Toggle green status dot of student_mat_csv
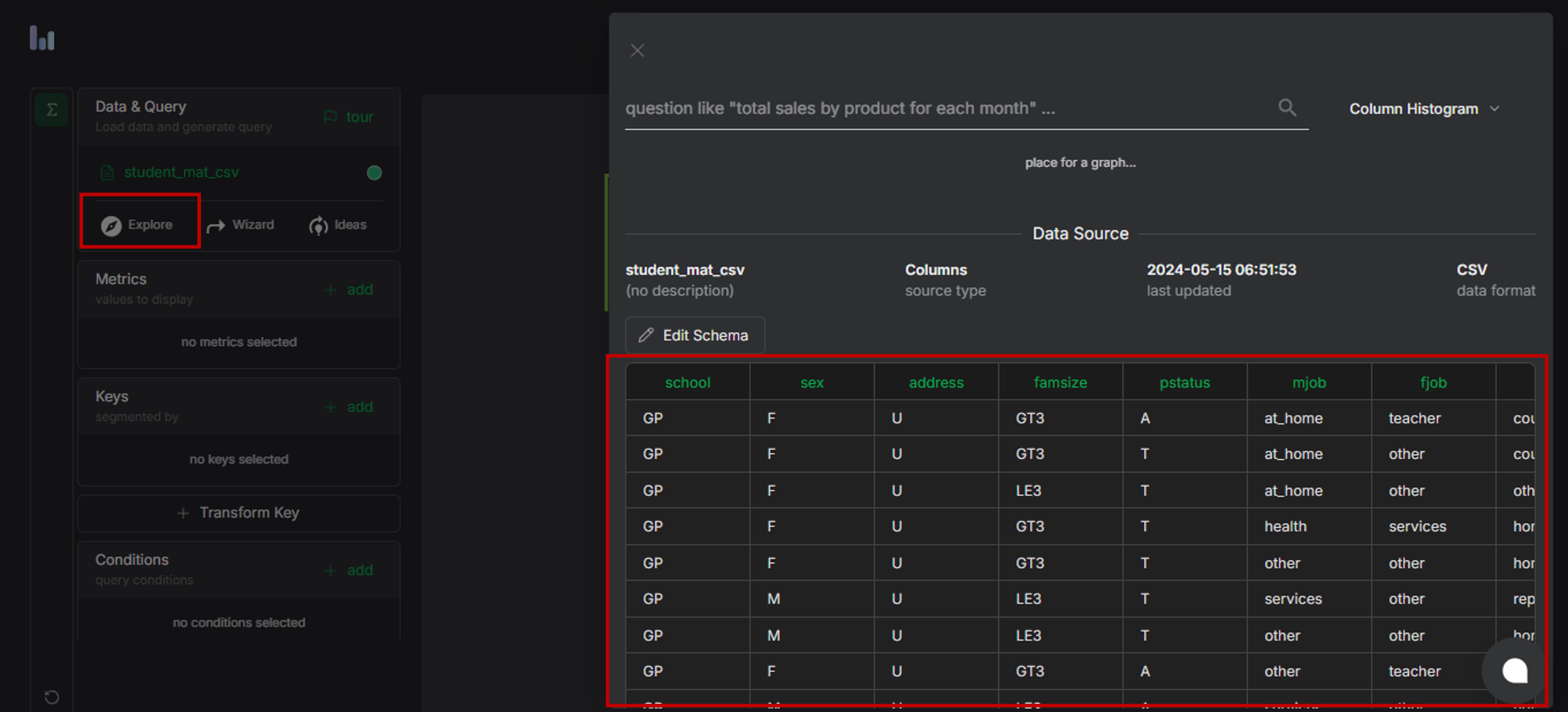Viewport: 1568px width, 712px height. (x=374, y=173)
